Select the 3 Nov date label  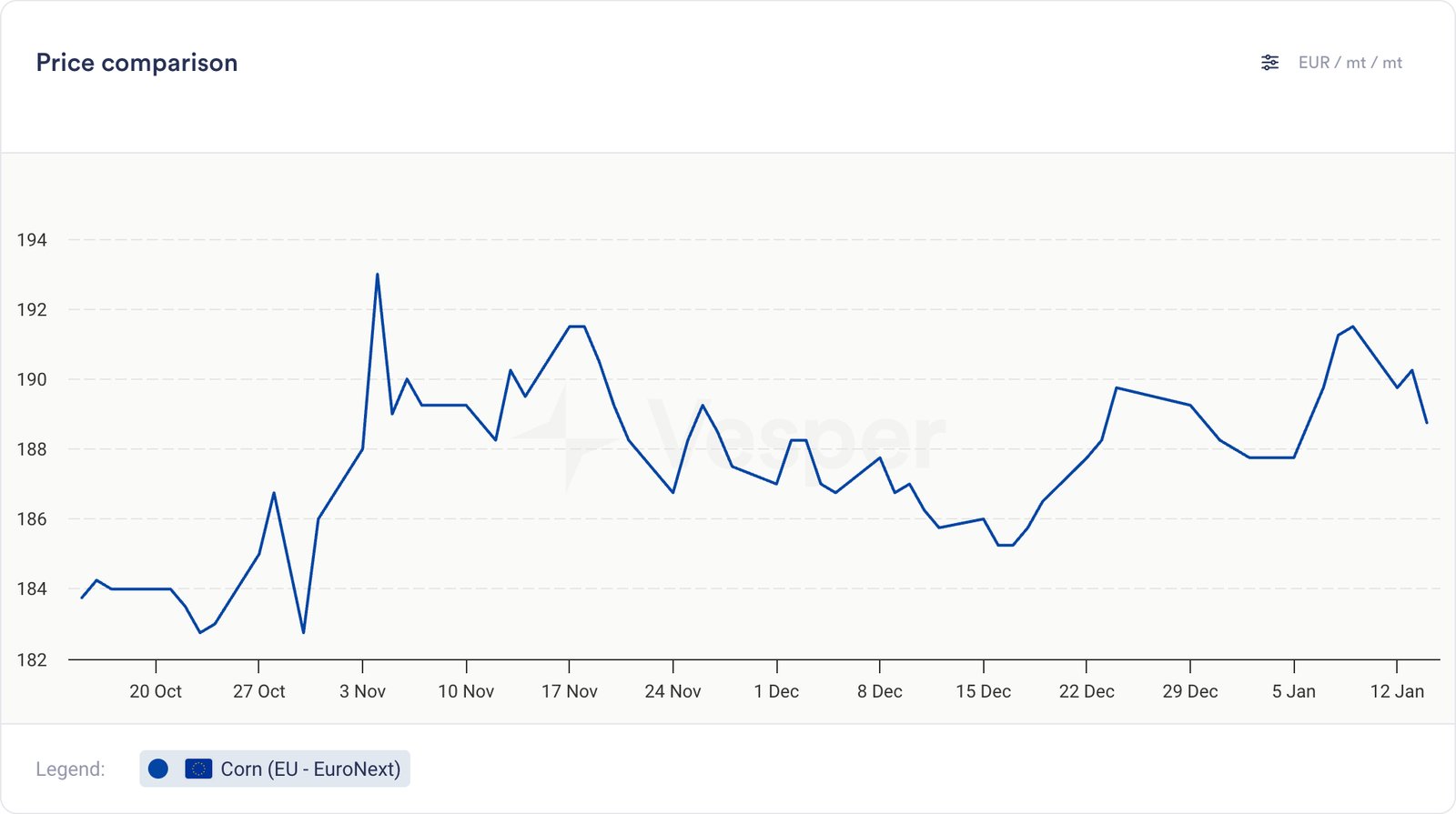pyautogui.click(x=362, y=691)
